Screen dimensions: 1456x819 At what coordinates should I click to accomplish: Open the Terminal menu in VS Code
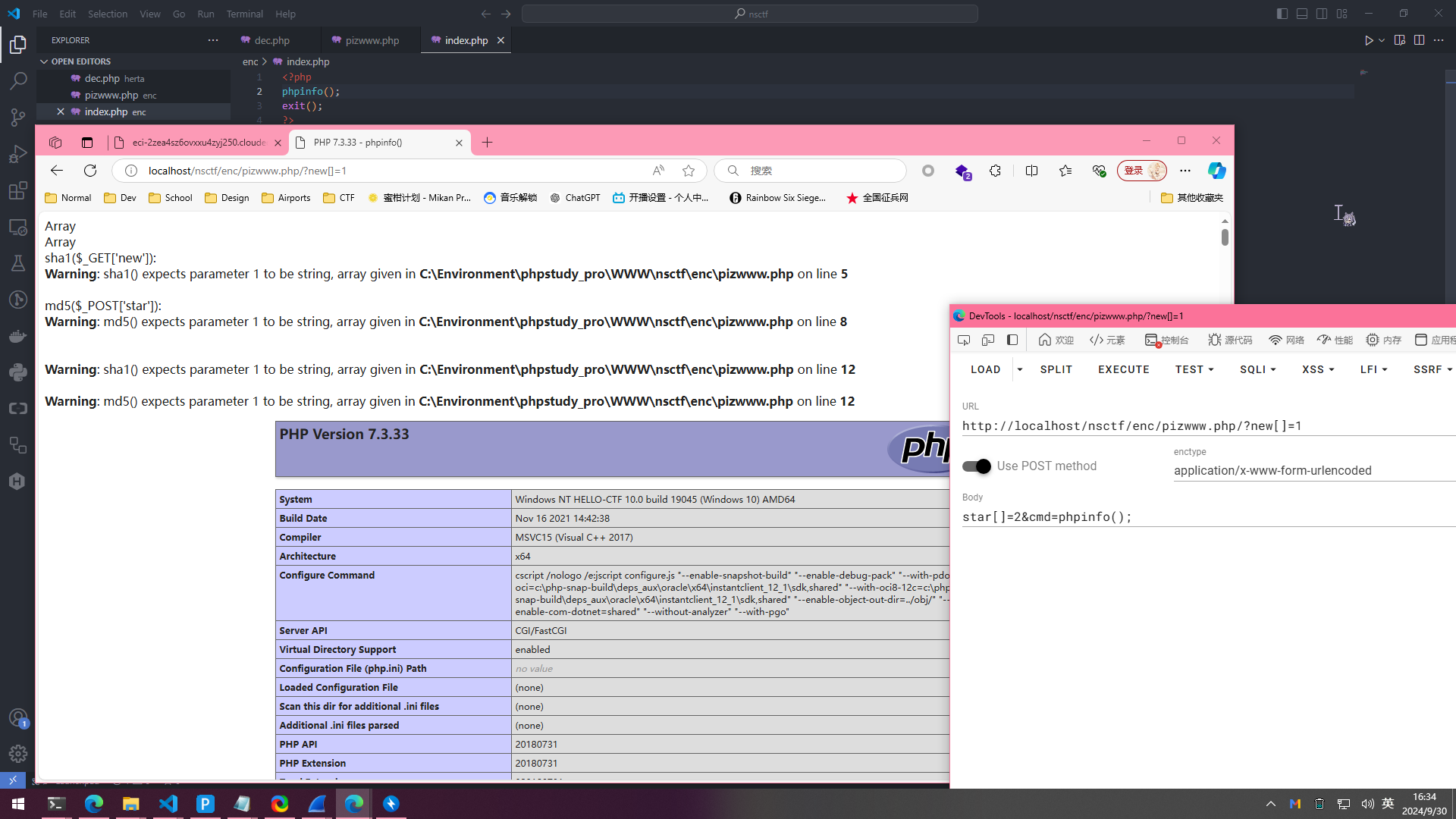[244, 14]
